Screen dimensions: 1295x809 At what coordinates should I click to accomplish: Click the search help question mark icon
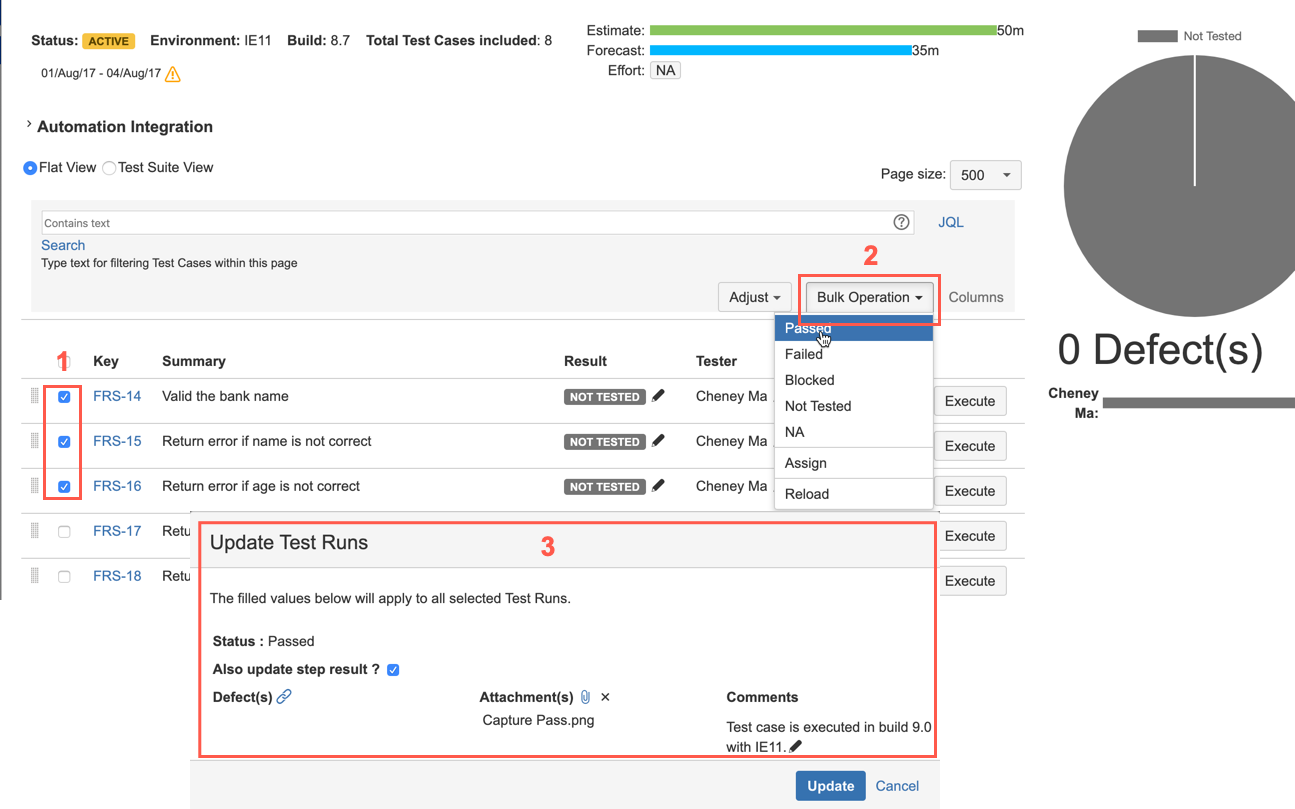coord(901,222)
